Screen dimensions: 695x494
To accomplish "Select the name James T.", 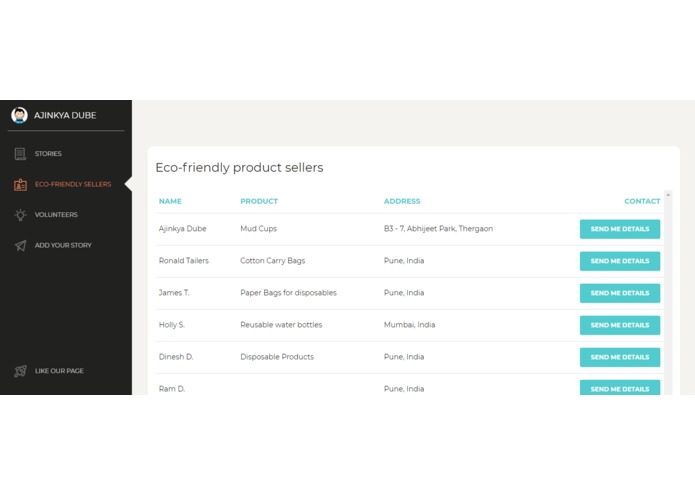I will 174,292.
